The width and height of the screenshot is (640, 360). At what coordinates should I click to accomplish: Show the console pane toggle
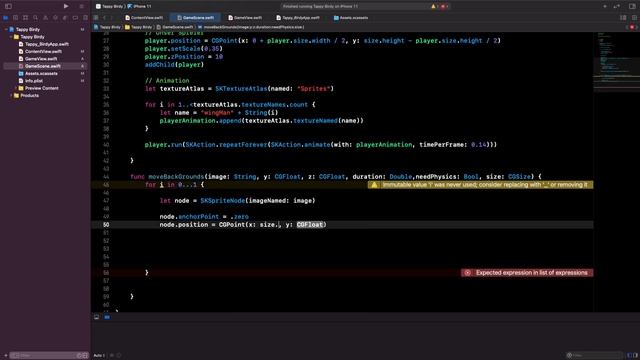[635, 356]
